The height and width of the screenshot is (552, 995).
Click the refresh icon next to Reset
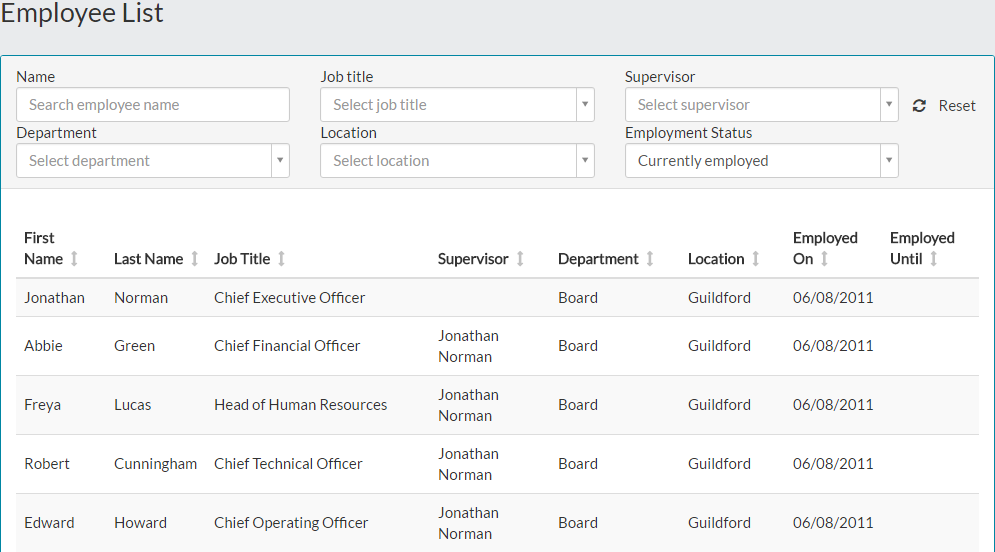click(x=919, y=106)
